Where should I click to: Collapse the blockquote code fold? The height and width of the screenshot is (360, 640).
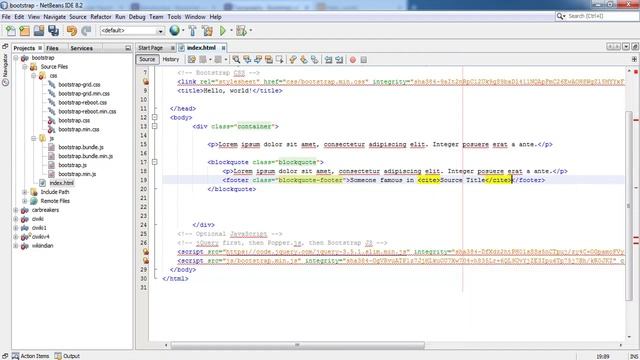point(155,162)
